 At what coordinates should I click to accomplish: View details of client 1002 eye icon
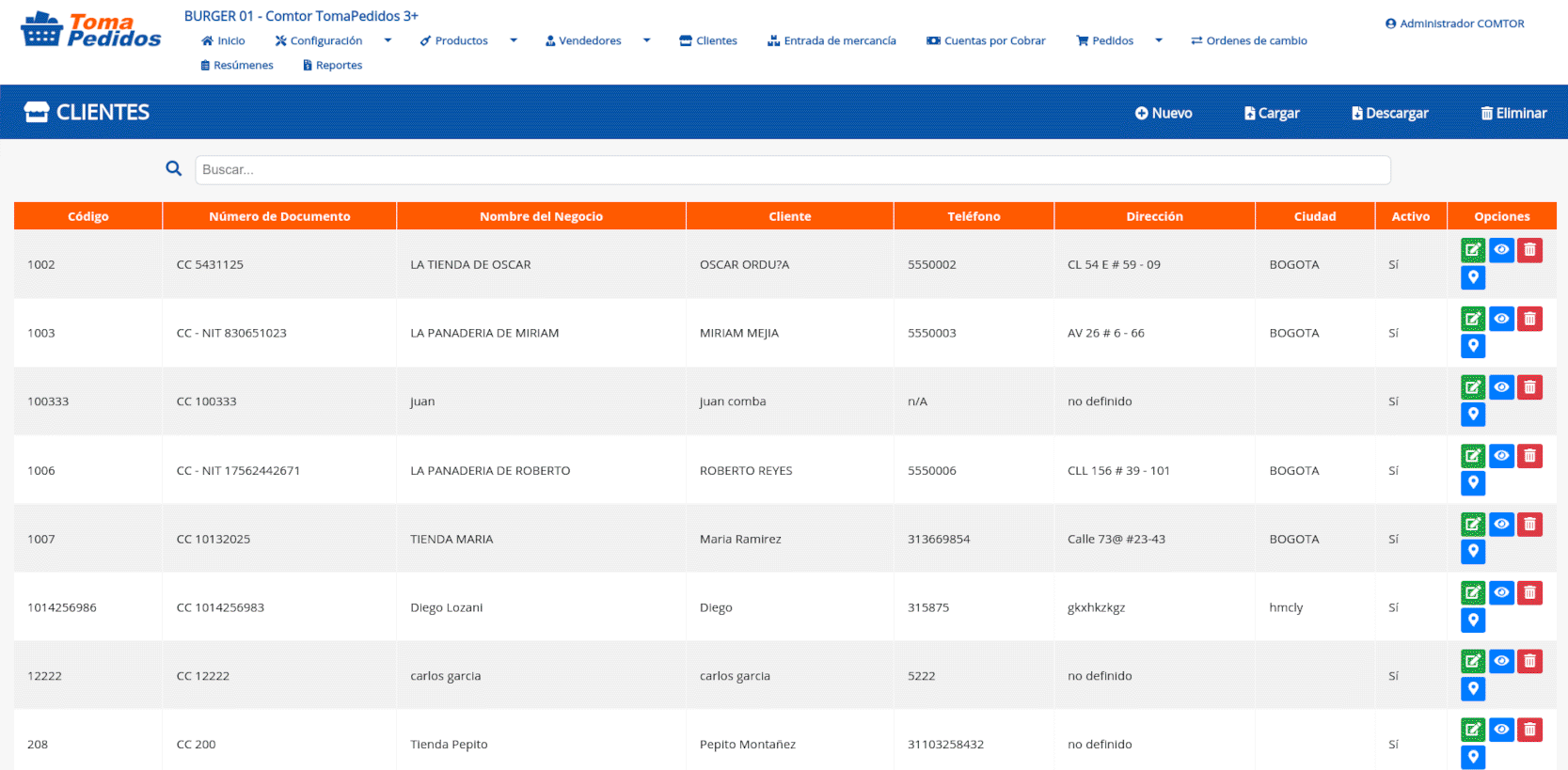(x=1502, y=250)
